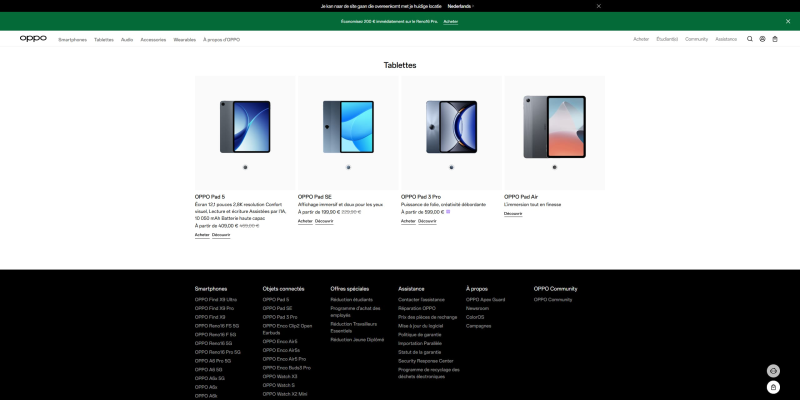Select the color dot under OPPO Pad SE
The height and width of the screenshot is (400, 800).
point(348,167)
